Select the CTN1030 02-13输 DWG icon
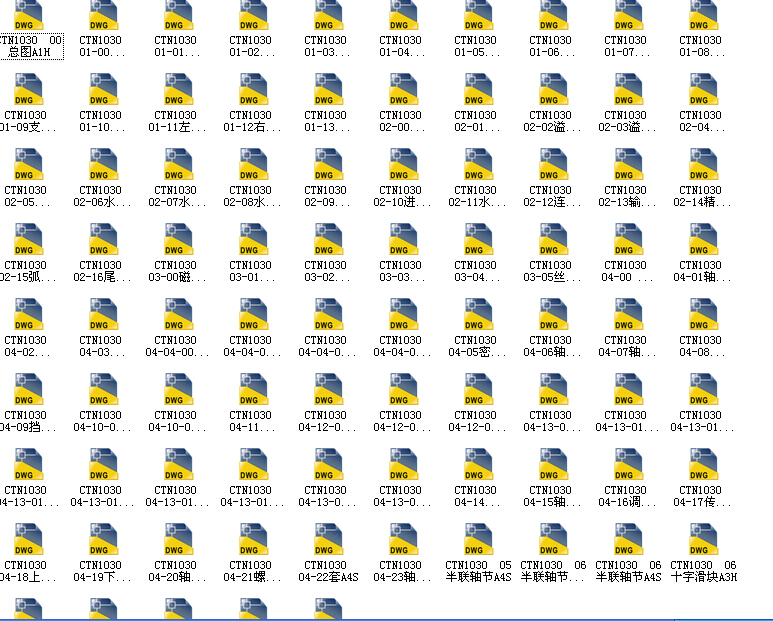 [628, 164]
